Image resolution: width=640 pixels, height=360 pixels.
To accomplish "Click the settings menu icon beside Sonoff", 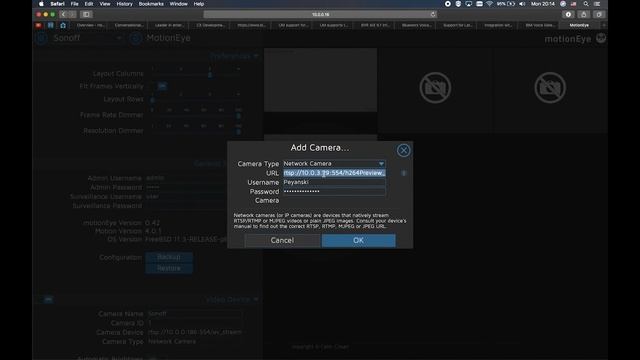I will [x=41, y=38].
